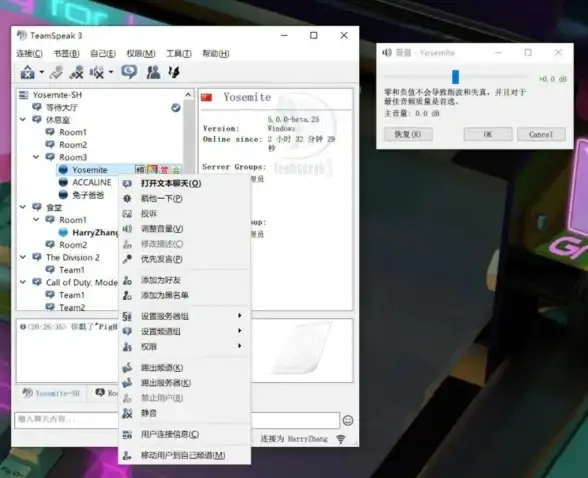588x478 pixels.
Task: Select Room2 under 食堂
Action: click(73, 245)
